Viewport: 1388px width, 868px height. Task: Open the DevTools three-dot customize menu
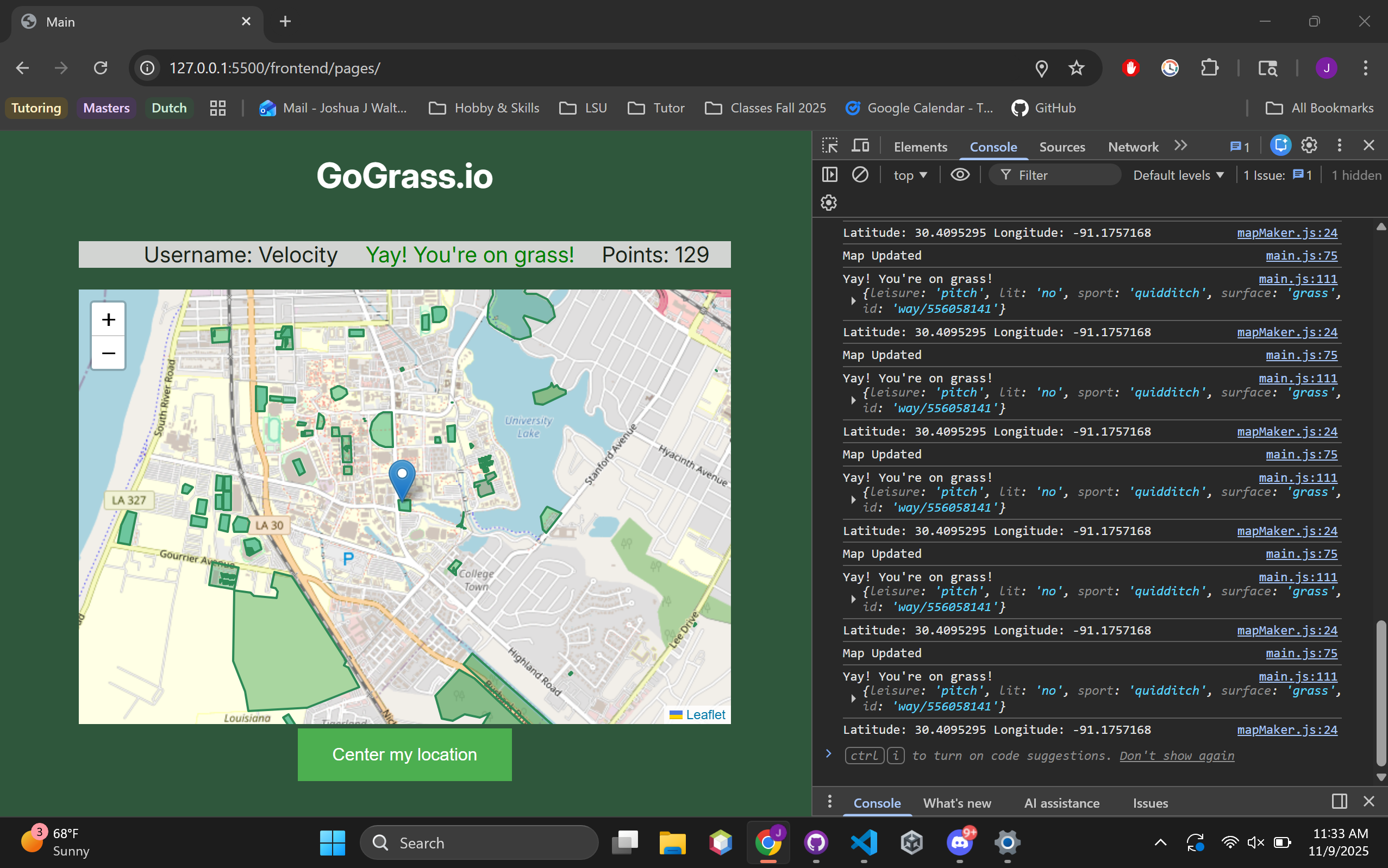[x=1339, y=146]
